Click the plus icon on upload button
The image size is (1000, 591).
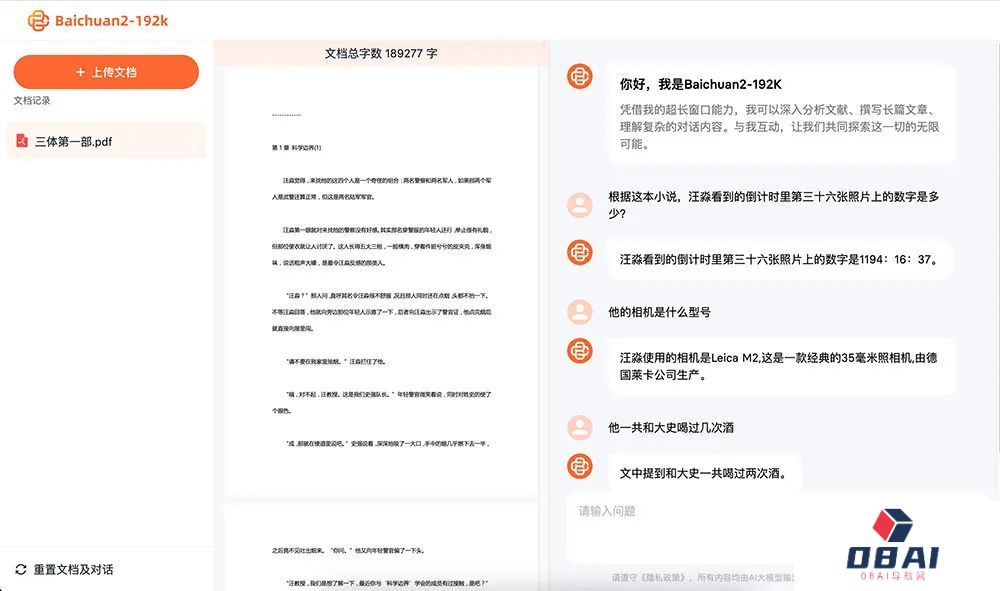81,72
